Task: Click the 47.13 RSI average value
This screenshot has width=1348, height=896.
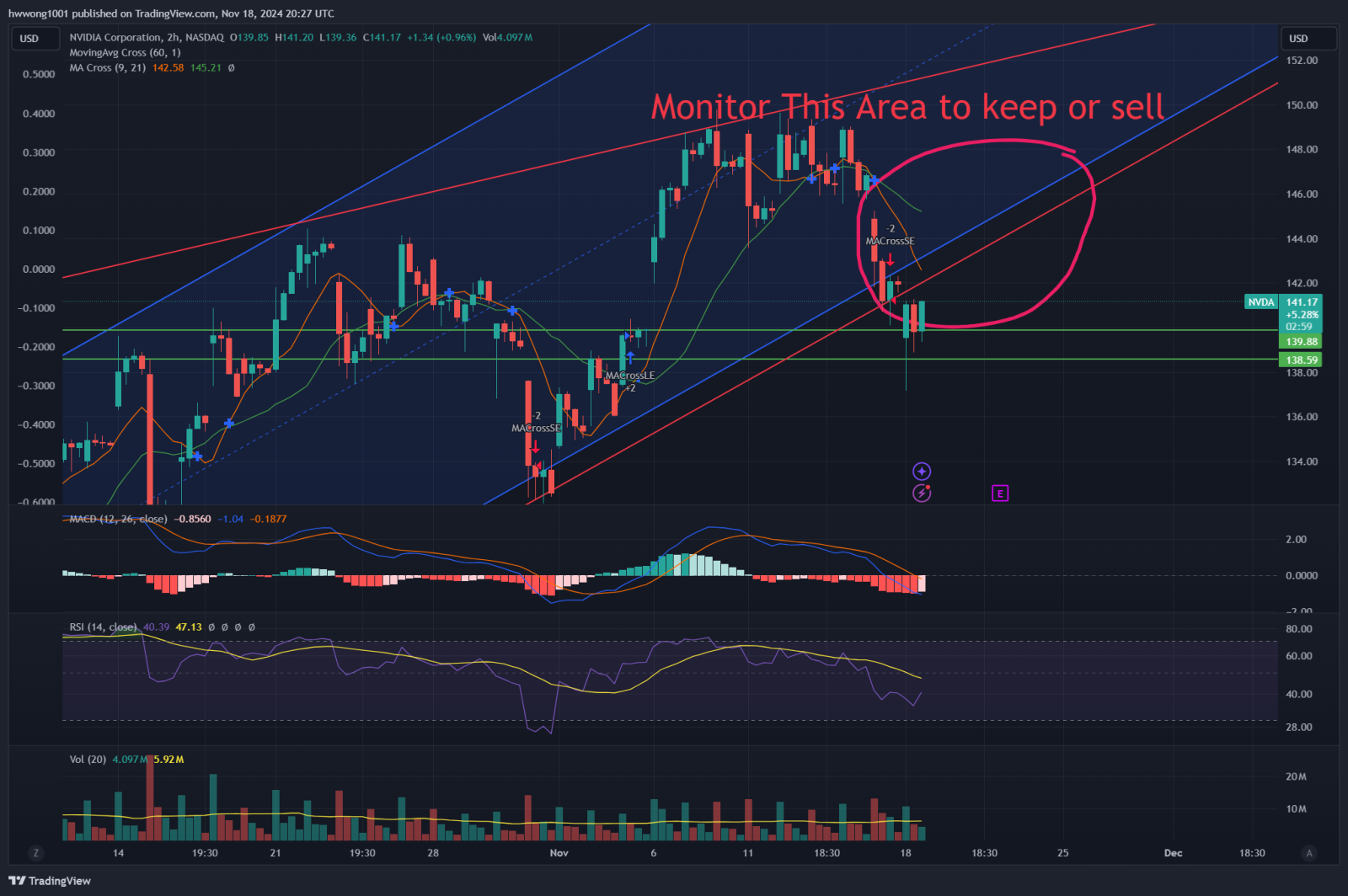Action: pyautogui.click(x=189, y=627)
